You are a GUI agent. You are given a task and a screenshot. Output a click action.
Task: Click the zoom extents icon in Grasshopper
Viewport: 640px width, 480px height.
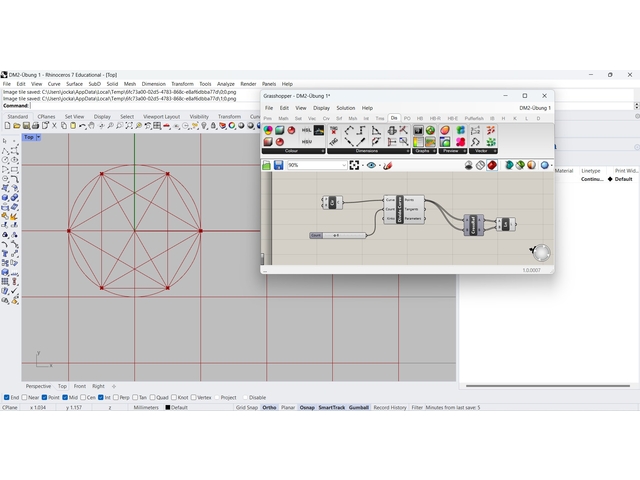[355, 165]
